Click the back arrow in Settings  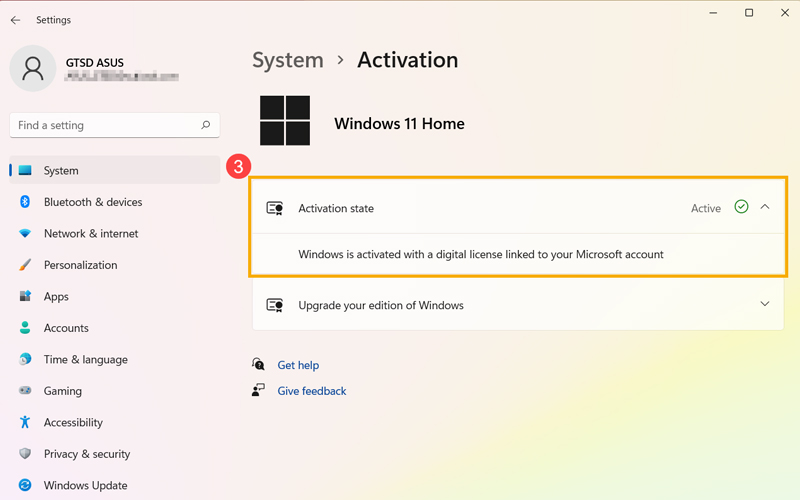(15, 20)
